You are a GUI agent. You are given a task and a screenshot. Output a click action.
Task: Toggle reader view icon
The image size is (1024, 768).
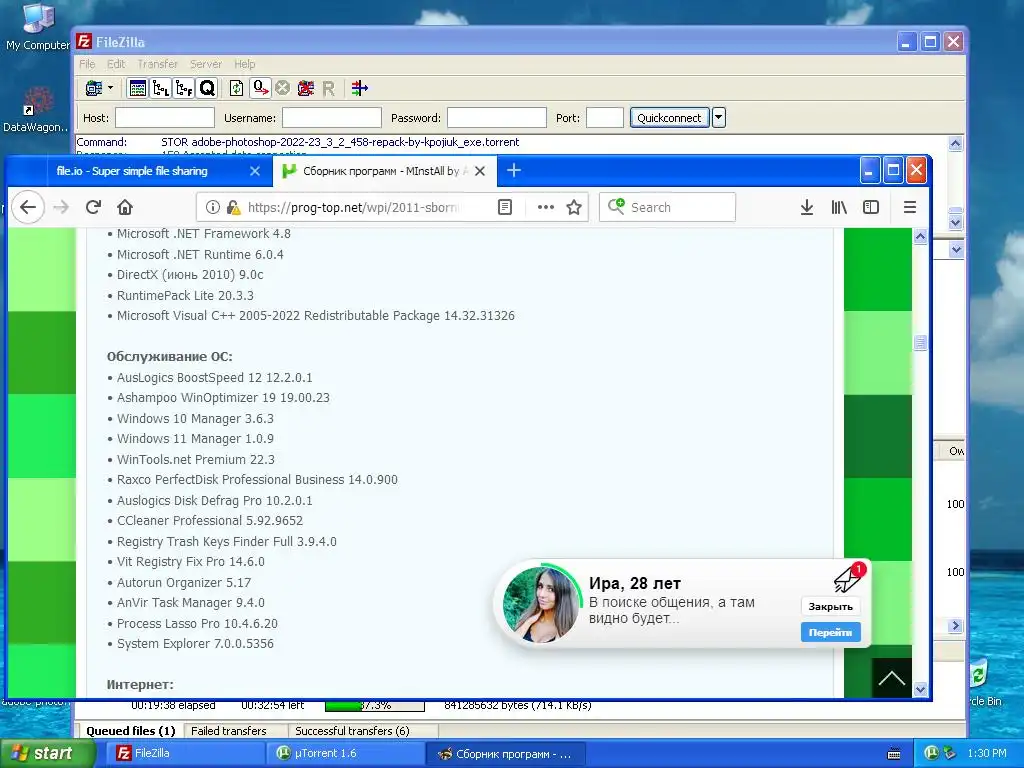[x=505, y=207]
